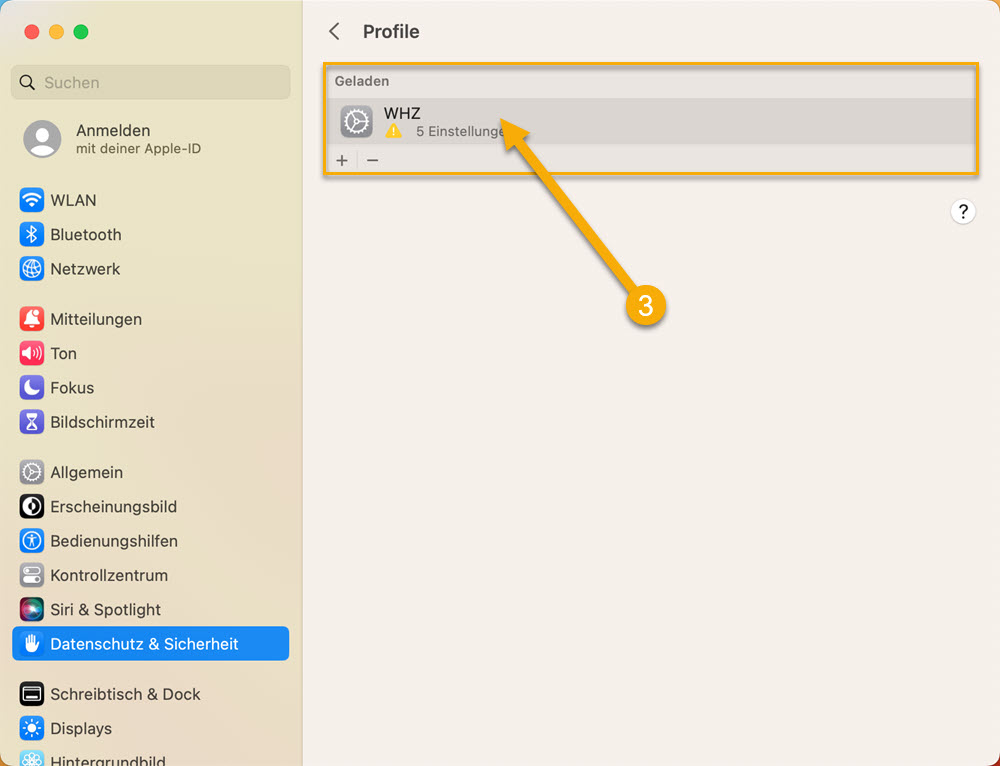Click the Siri & Spotlight icon

[x=31, y=610]
